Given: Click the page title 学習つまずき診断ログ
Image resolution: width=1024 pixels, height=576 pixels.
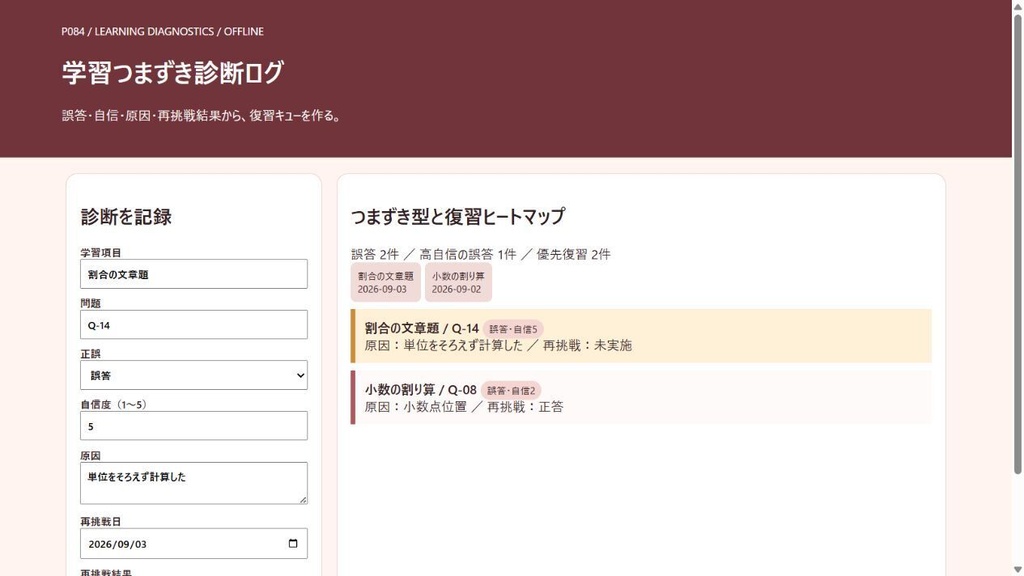Looking at the screenshot, I should (172, 72).
